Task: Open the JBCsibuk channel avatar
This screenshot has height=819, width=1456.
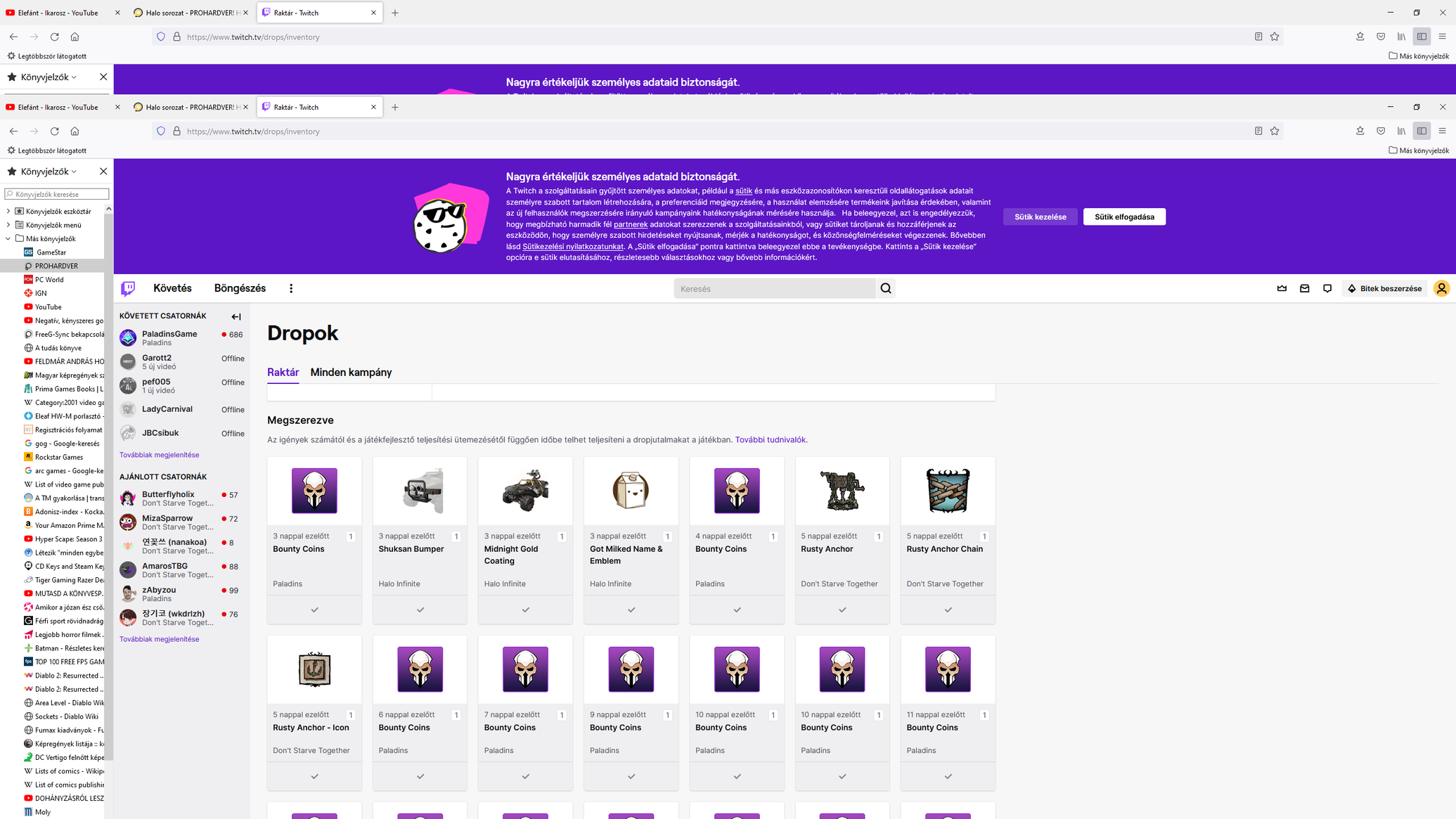Action: (128, 433)
